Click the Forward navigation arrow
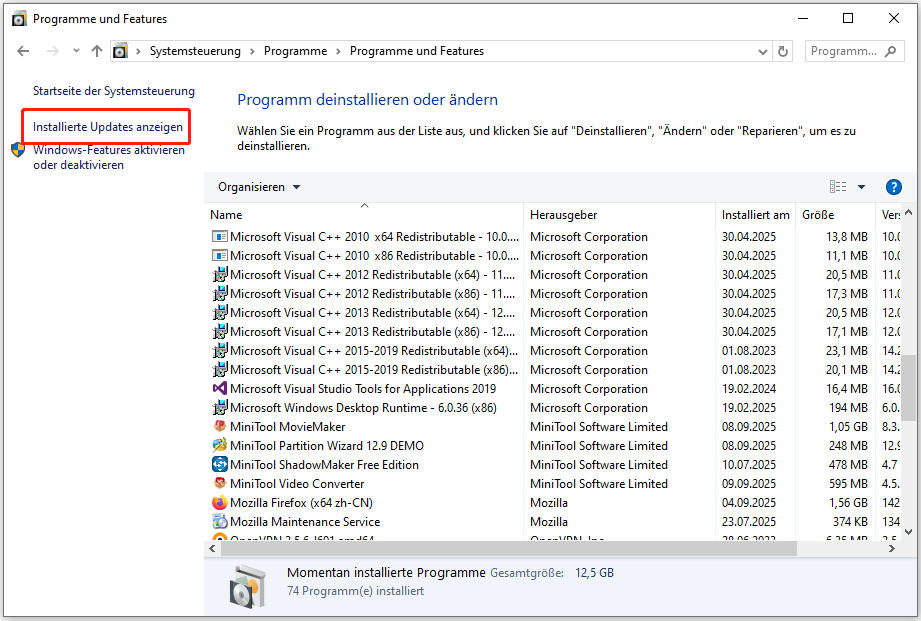Screen dimensions: 921x621 52,51
